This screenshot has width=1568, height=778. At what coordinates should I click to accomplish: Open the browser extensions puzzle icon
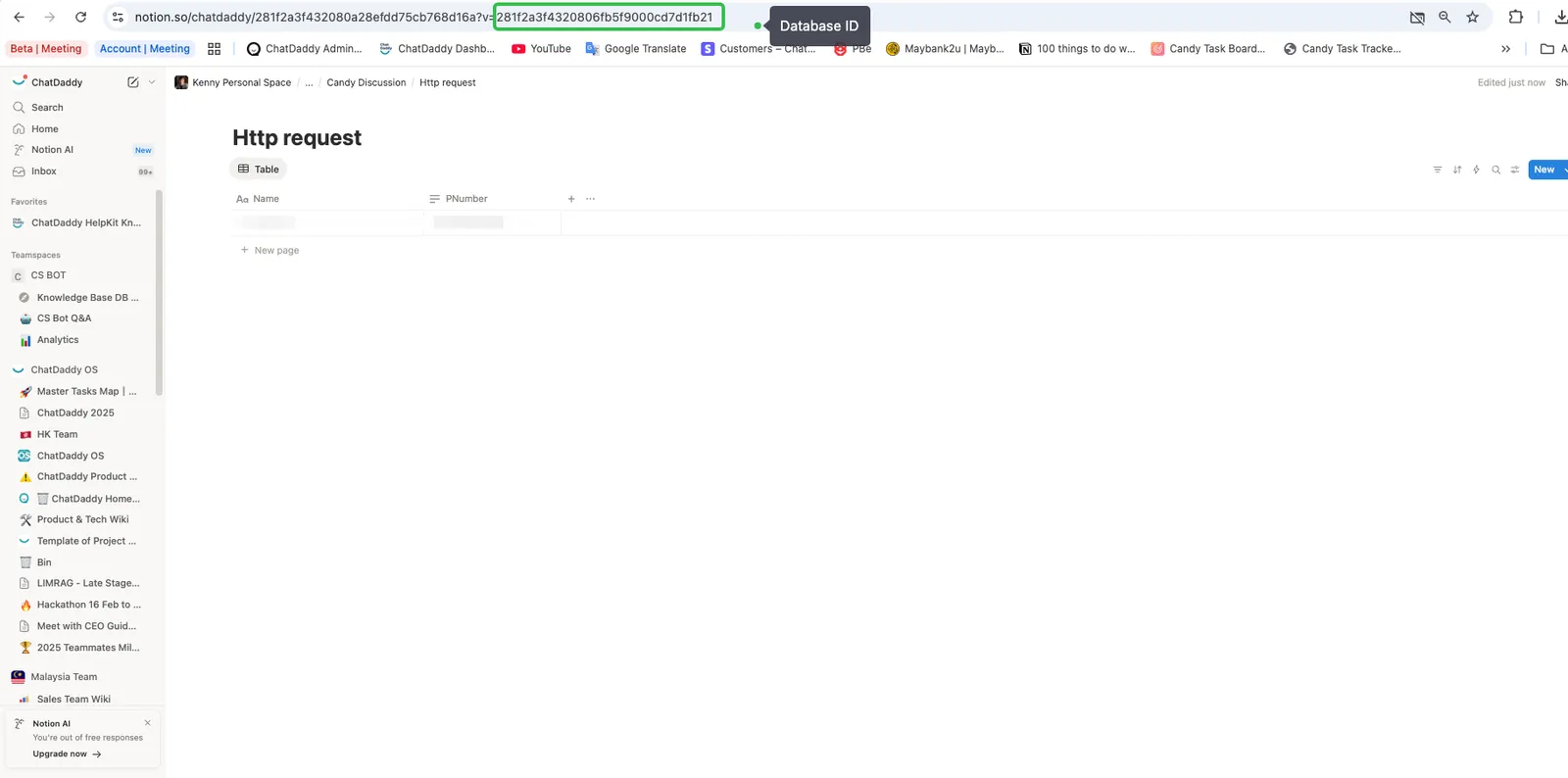[1515, 17]
